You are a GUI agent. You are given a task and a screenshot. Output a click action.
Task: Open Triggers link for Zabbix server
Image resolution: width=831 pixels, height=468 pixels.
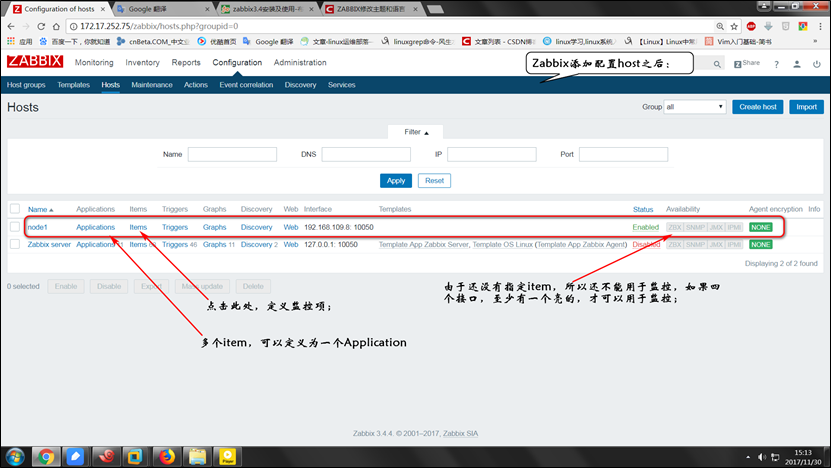point(175,244)
